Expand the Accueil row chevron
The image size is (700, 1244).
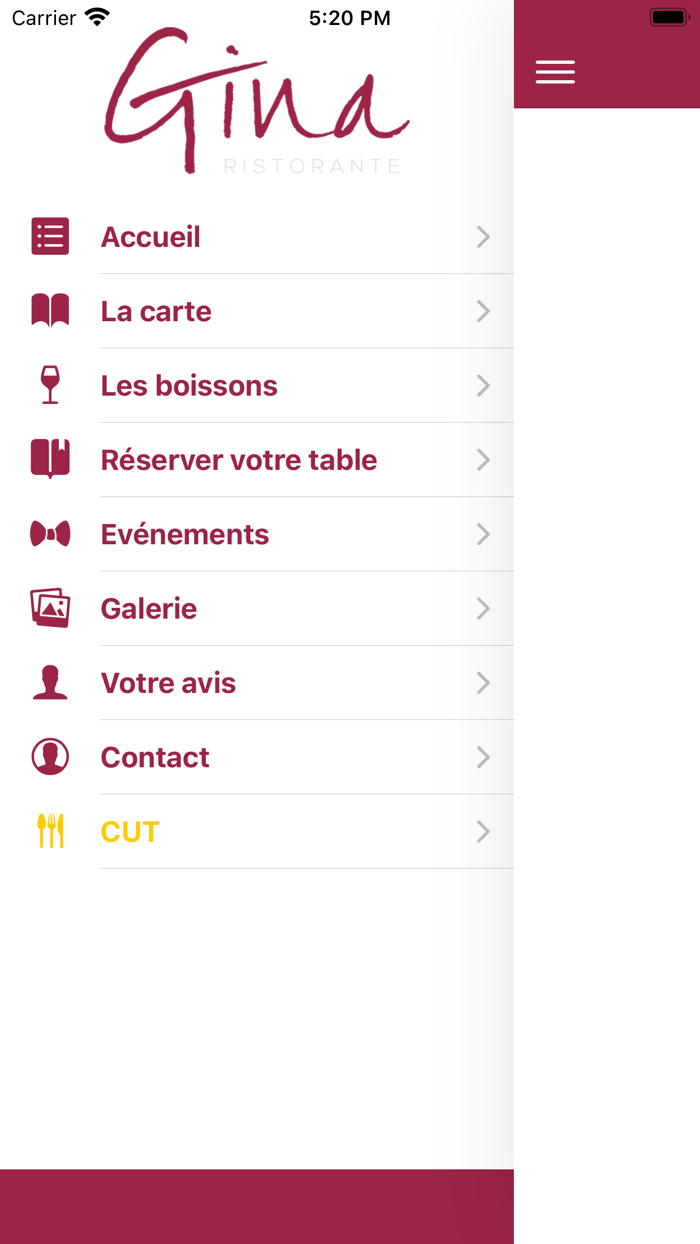pyautogui.click(x=483, y=237)
